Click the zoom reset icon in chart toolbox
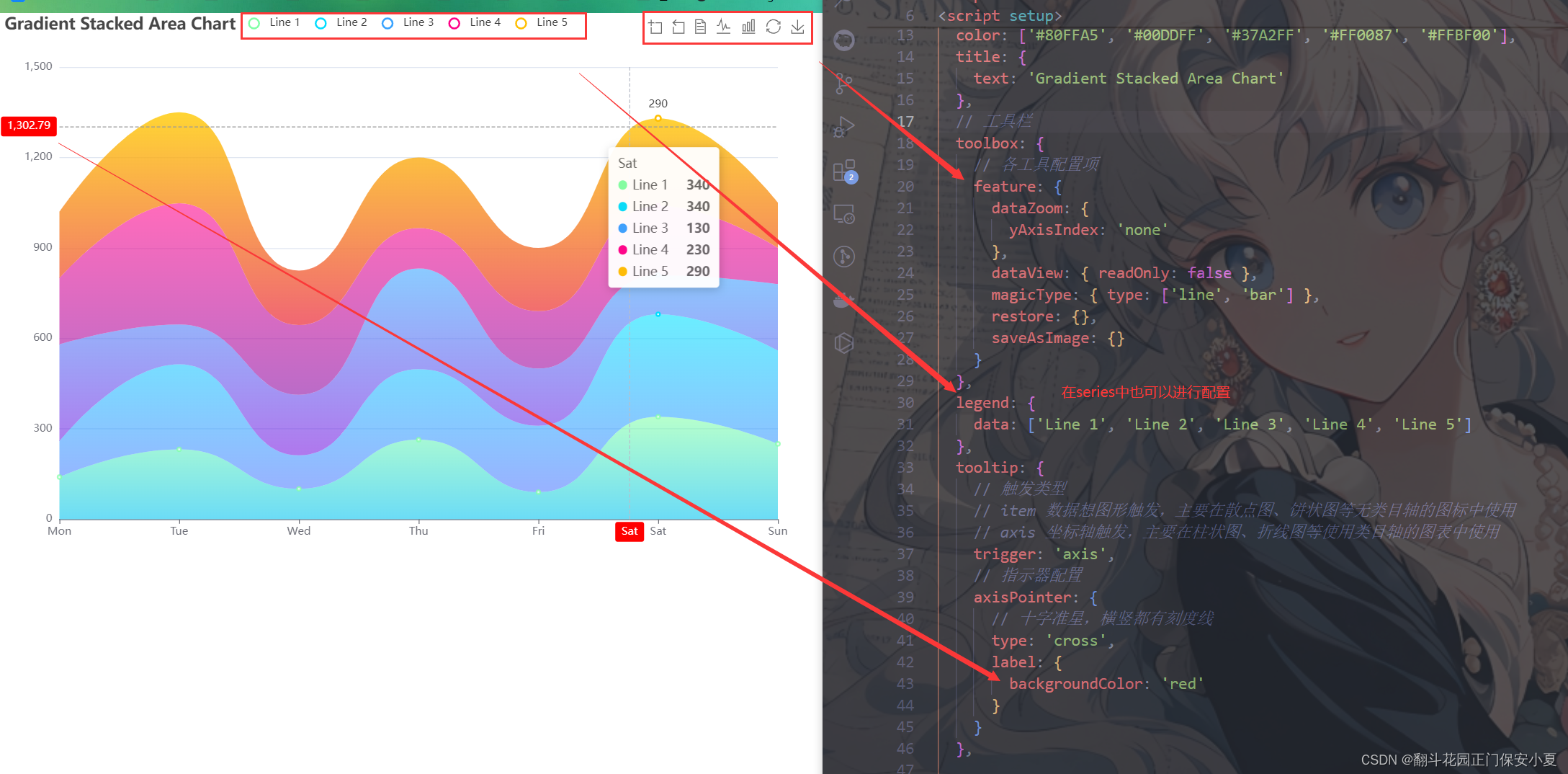This screenshot has height=774, width=1568. 678,27
